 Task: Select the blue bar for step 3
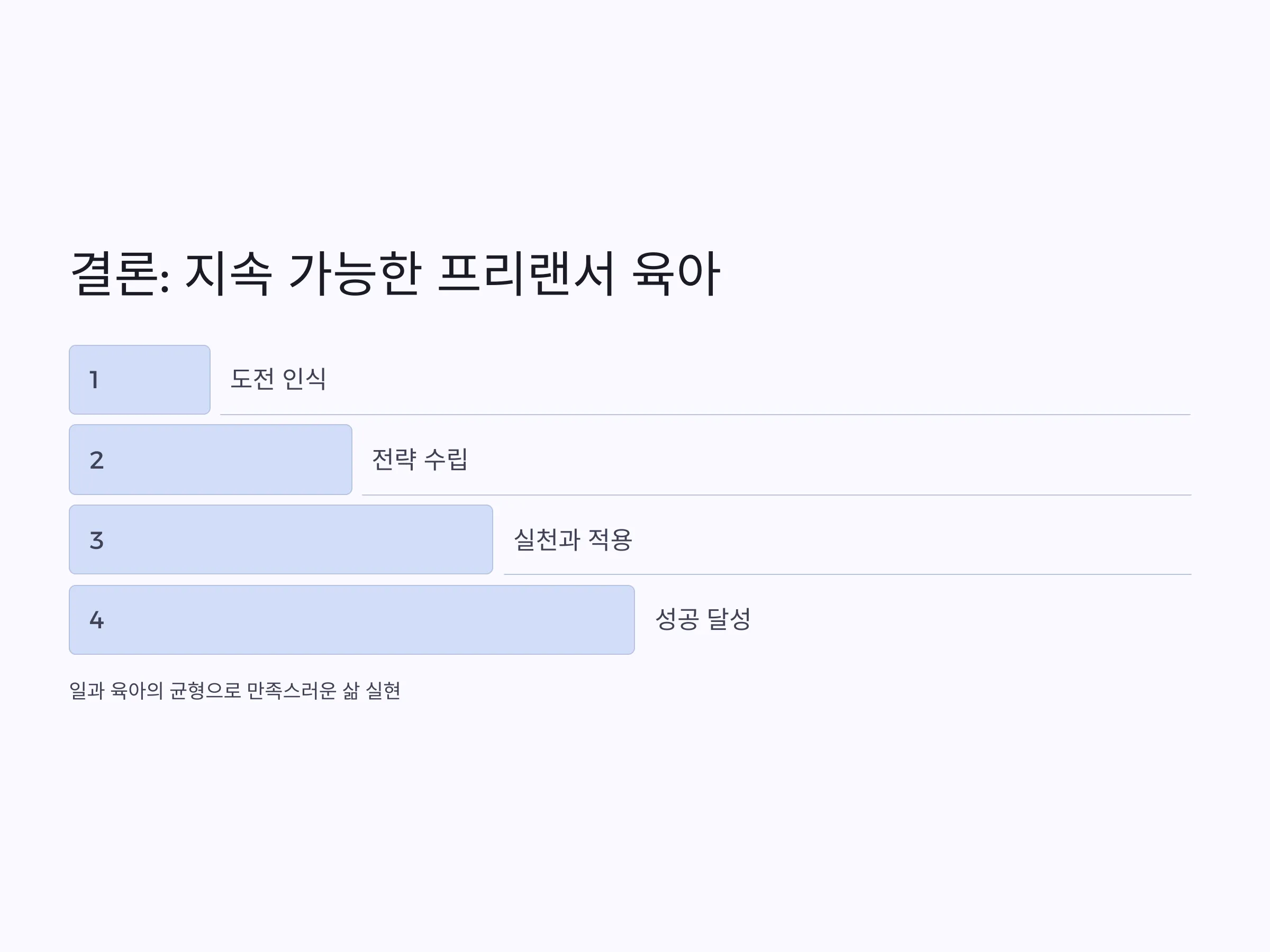[281, 539]
